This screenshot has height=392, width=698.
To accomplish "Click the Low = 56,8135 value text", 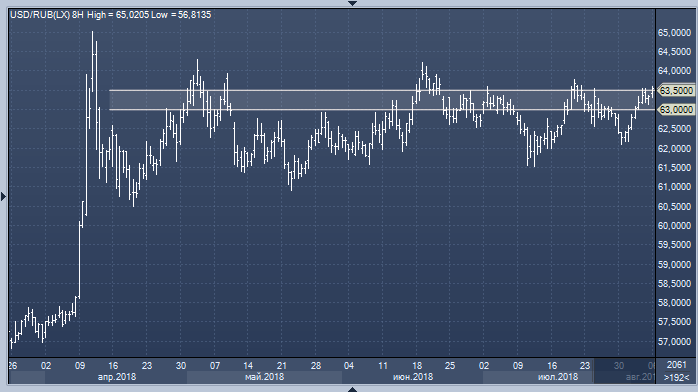I will 181,15.
